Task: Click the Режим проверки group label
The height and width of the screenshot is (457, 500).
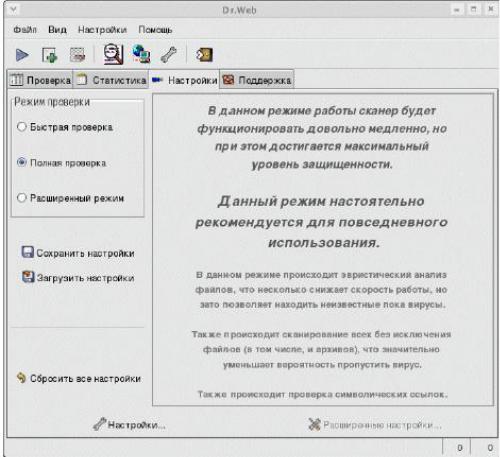Action: (52, 102)
